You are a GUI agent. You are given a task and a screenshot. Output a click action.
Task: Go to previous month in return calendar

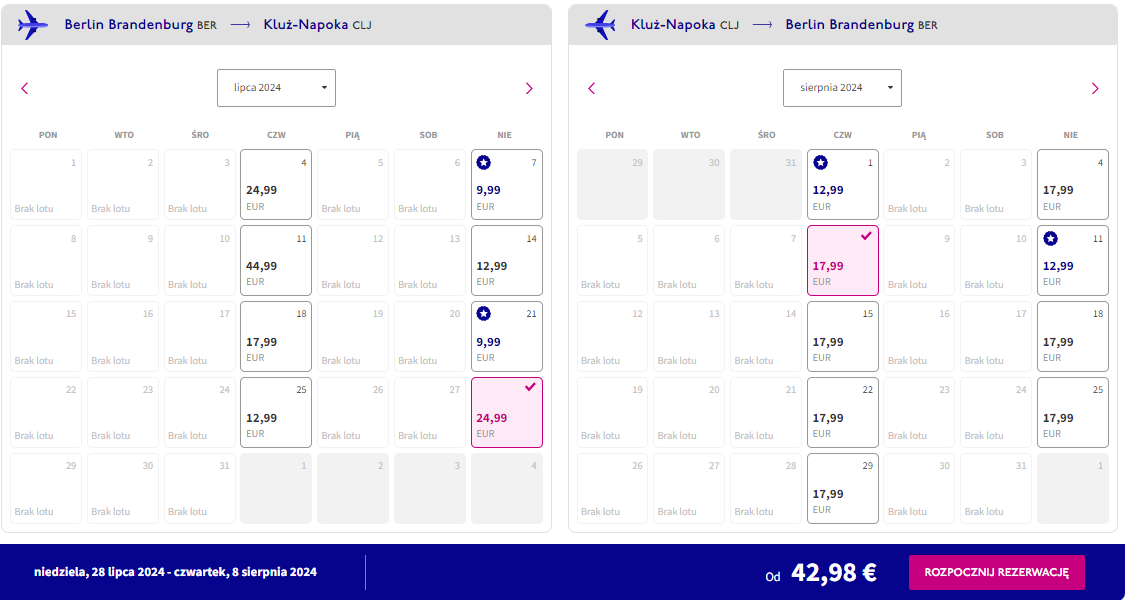click(x=591, y=88)
